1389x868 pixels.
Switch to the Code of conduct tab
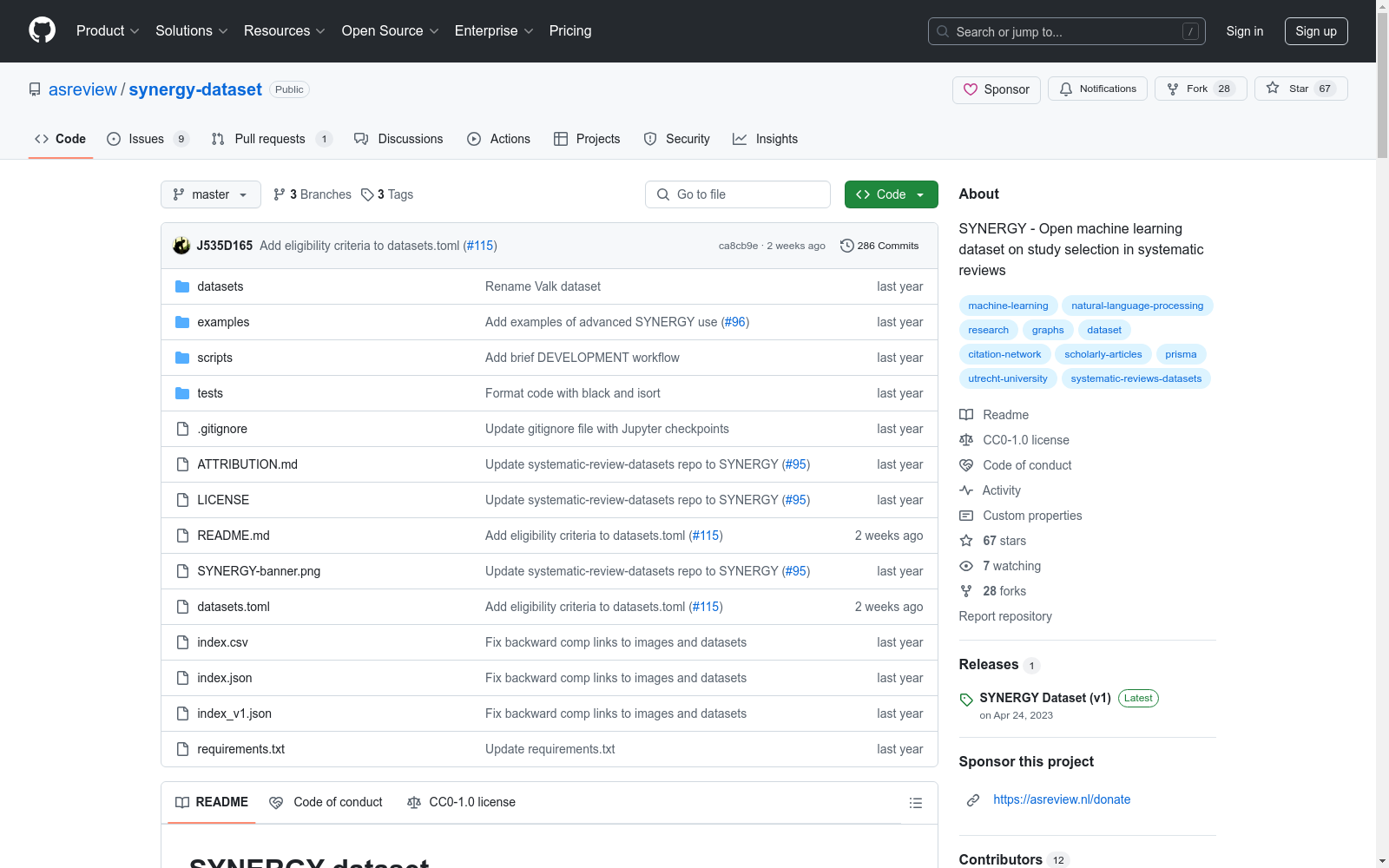coord(326,802)
